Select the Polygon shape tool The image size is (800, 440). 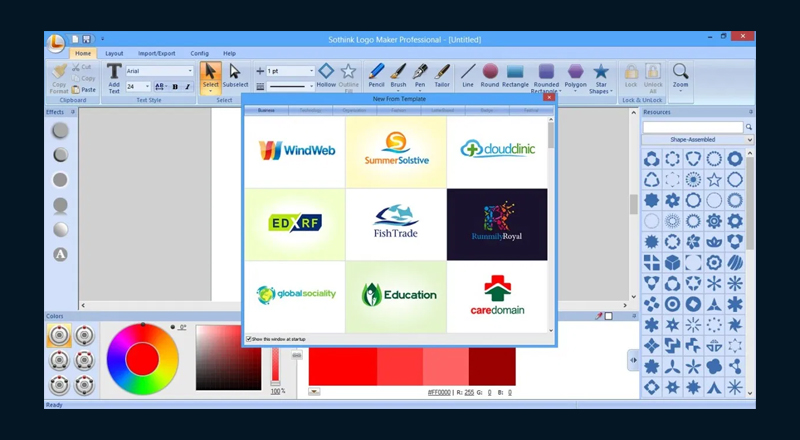pos(575,75)
